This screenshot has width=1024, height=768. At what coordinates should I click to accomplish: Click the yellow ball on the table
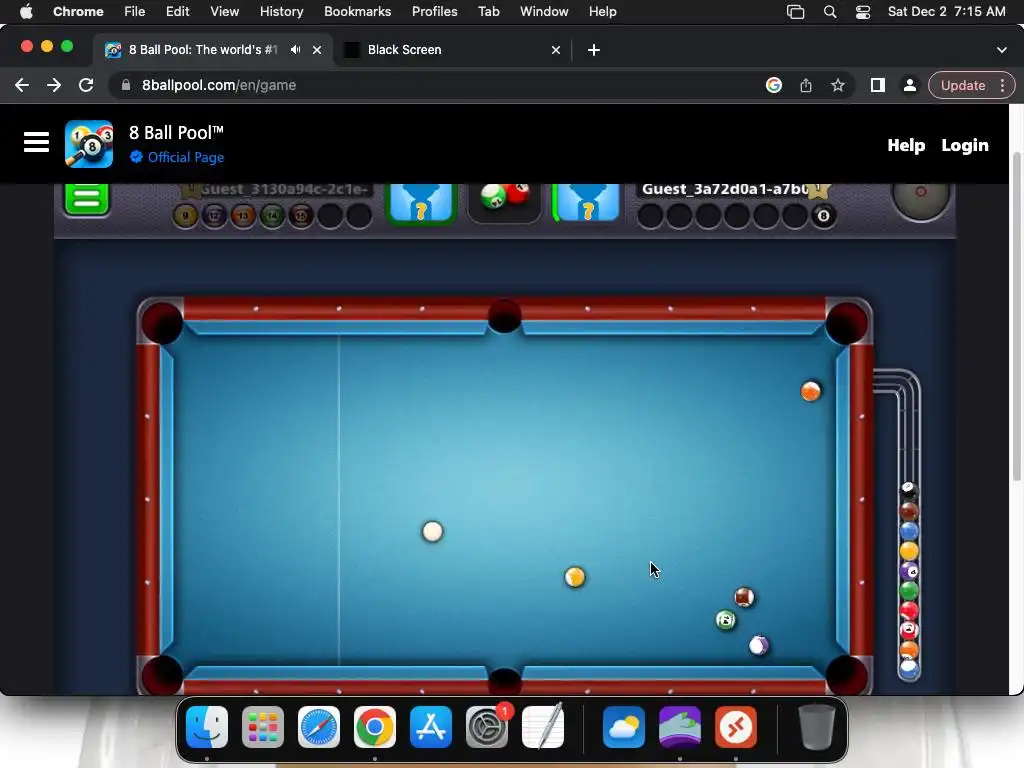click(x=575, y=577)
